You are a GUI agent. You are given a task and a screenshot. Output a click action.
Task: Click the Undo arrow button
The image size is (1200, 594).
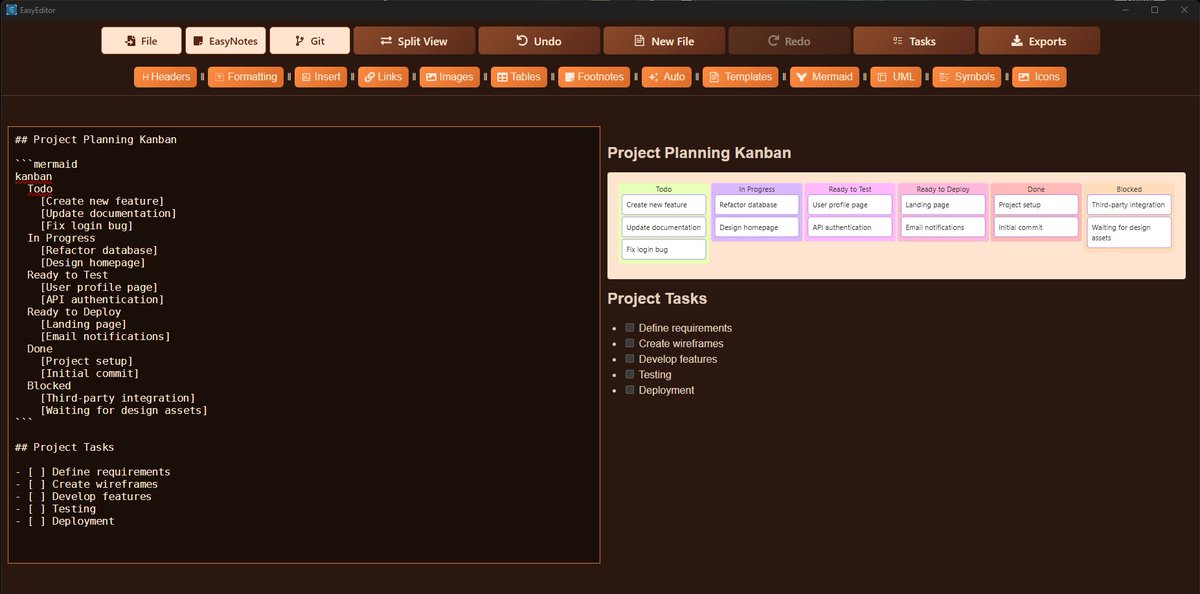(x=539, y=41)
